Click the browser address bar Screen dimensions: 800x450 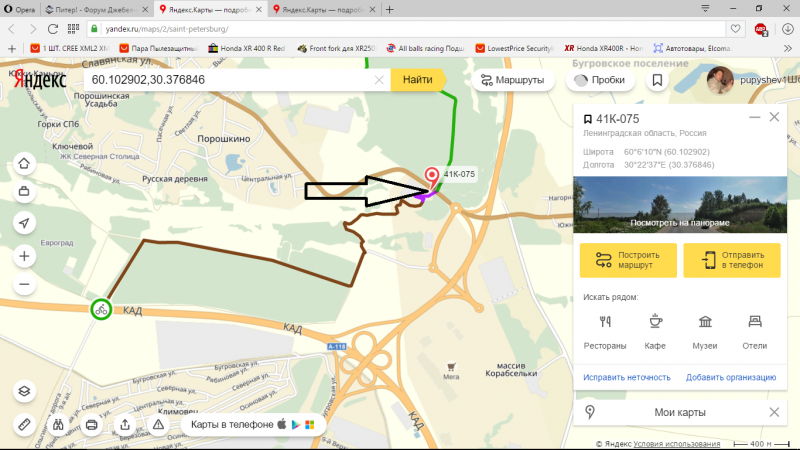[408, 29]
